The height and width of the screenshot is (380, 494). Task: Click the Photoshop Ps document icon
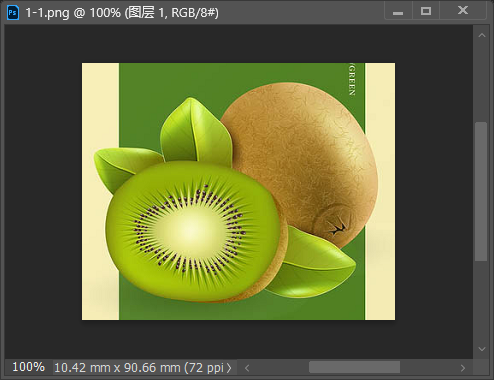tap(13, 13)
